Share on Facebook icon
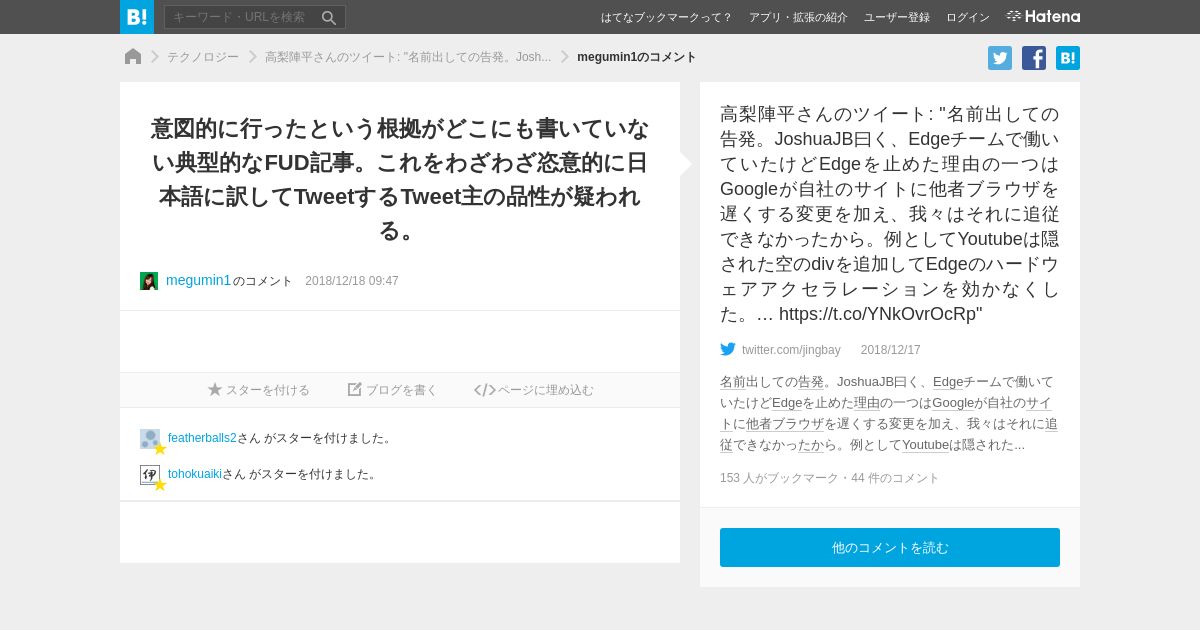The width and height of the screenshot is (1200, 630). 1034,58
